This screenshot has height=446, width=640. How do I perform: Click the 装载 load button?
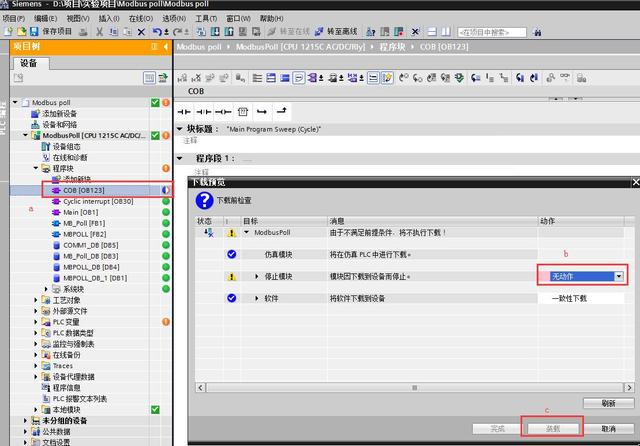pyautogui.click(x=553, y=429)
